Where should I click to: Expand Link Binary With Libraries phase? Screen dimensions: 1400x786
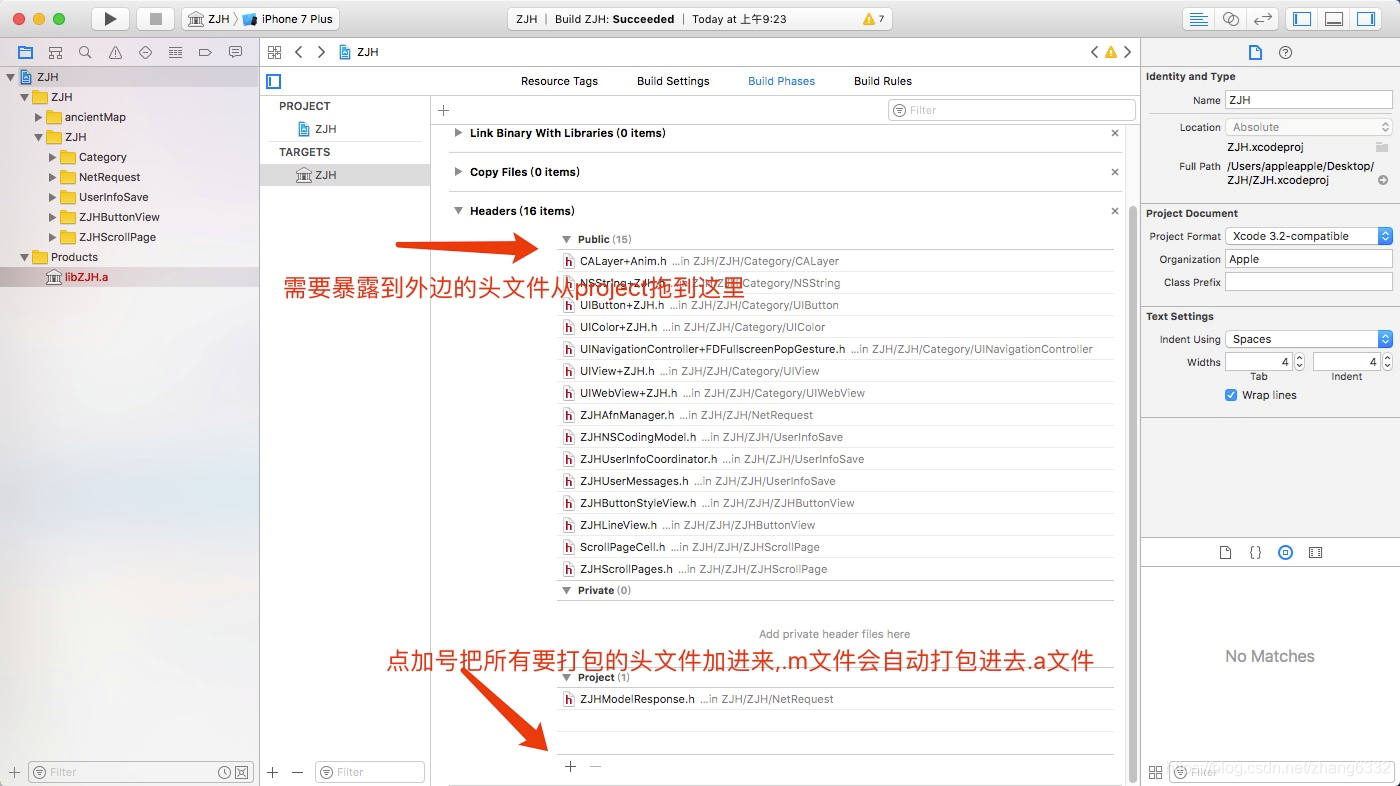coord(459,133)
